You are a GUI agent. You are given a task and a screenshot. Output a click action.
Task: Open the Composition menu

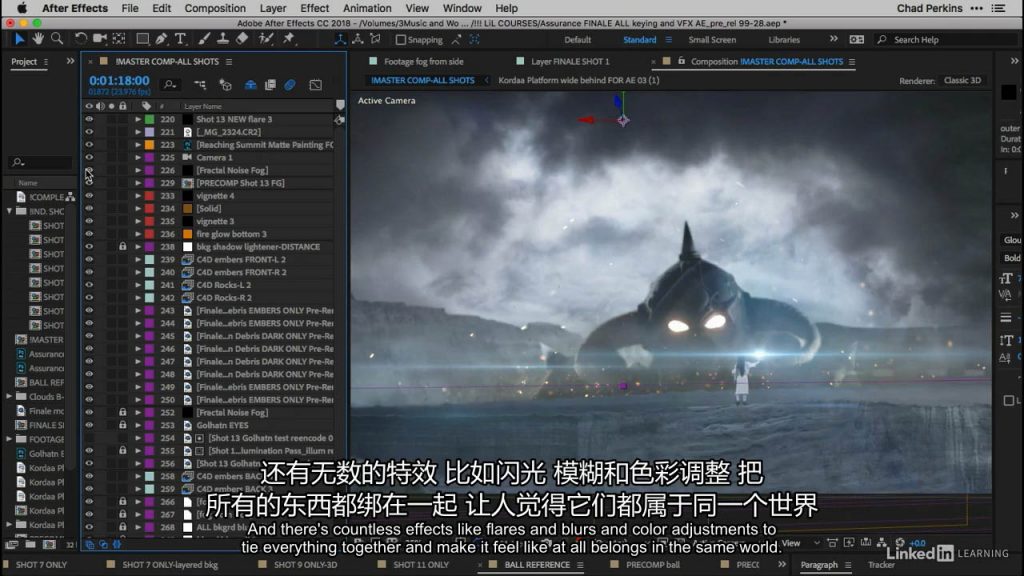tap(215, 8)
